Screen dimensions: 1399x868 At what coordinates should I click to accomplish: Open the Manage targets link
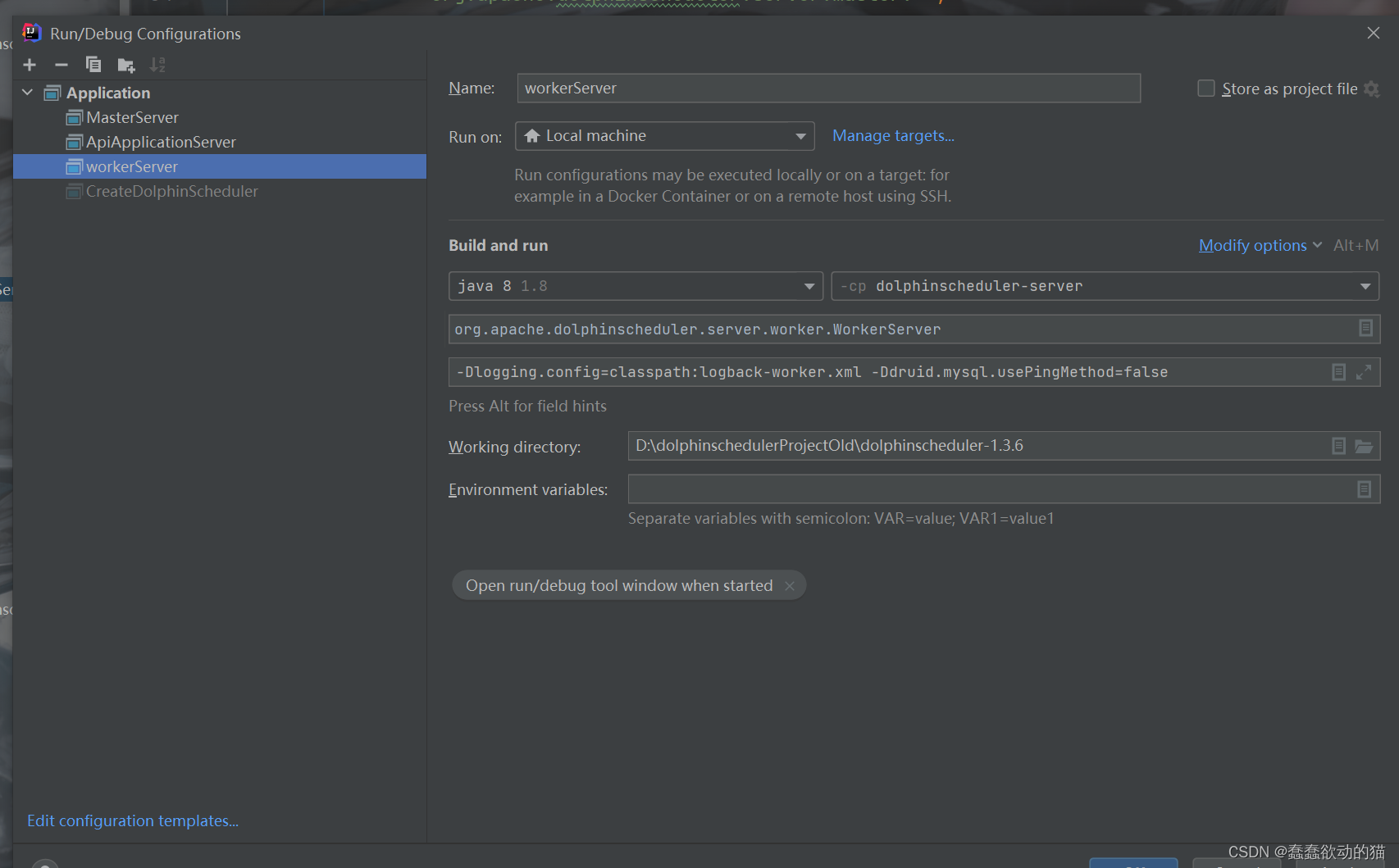[x=893, y=135]
